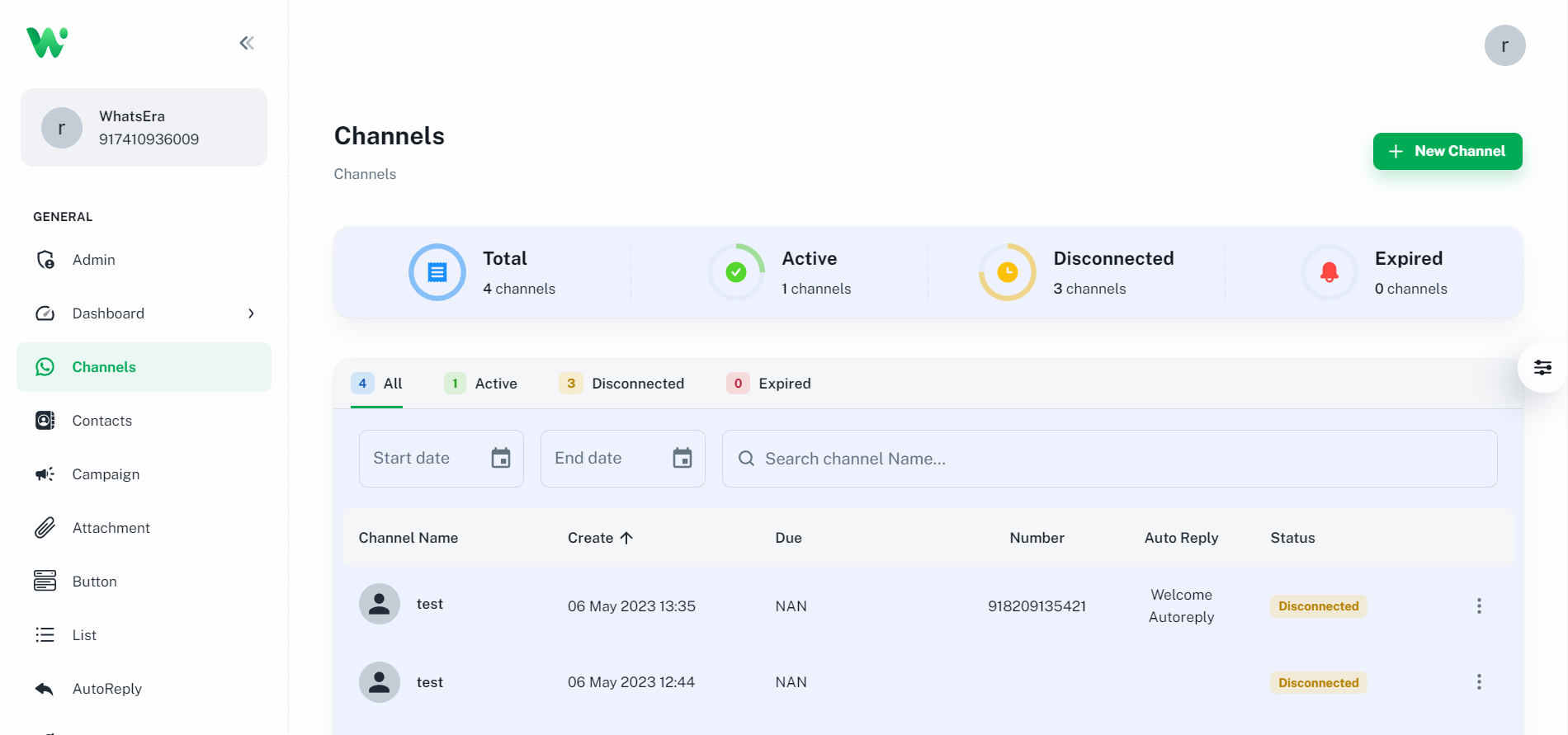The image size is (1568, 735).
Task: Open options menu for 12:44 test channel
Action: [1478, 682]
